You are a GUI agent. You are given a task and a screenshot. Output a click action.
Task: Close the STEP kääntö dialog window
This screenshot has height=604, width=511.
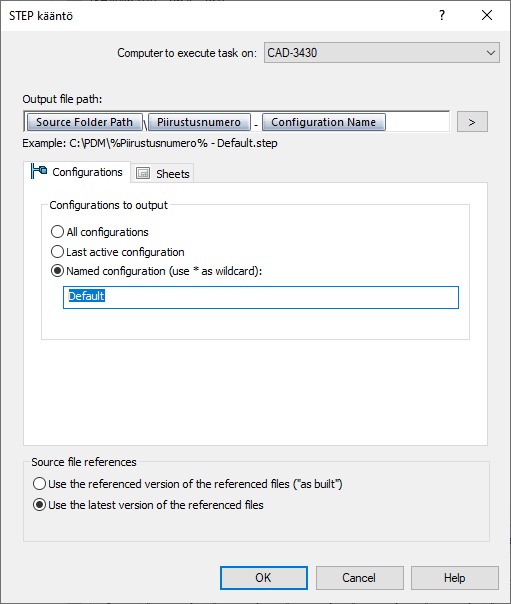click(487, 15)
